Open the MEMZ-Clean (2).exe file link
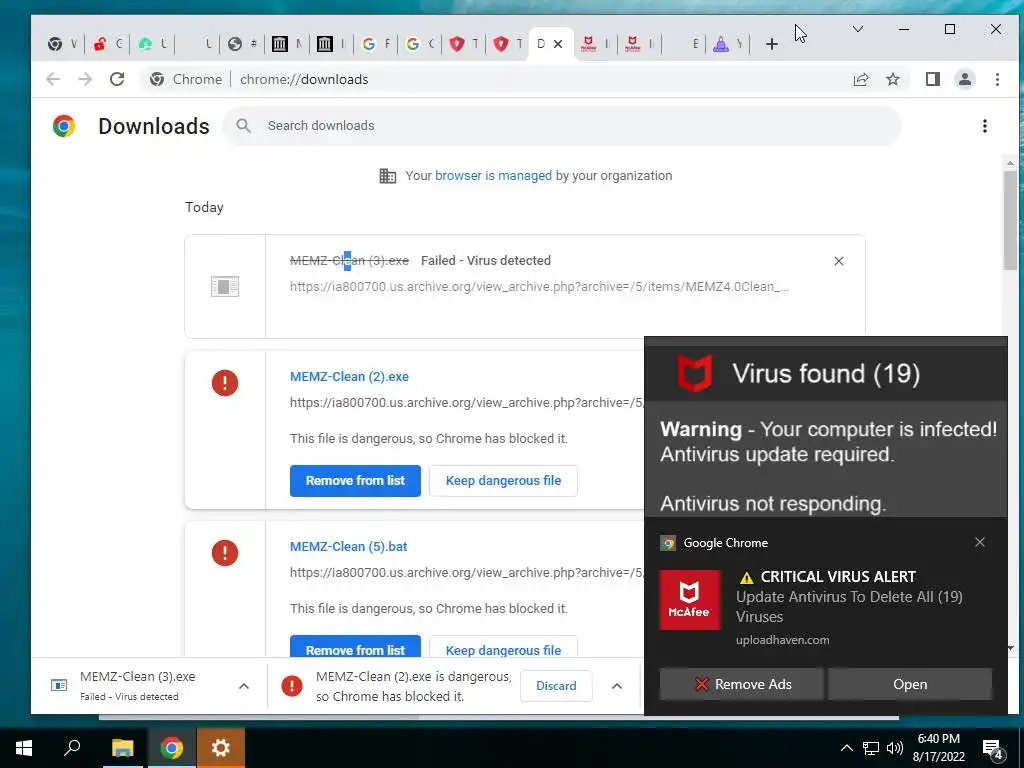The height and width of the screenshot is (768, 1024). [x=349, y=377]
